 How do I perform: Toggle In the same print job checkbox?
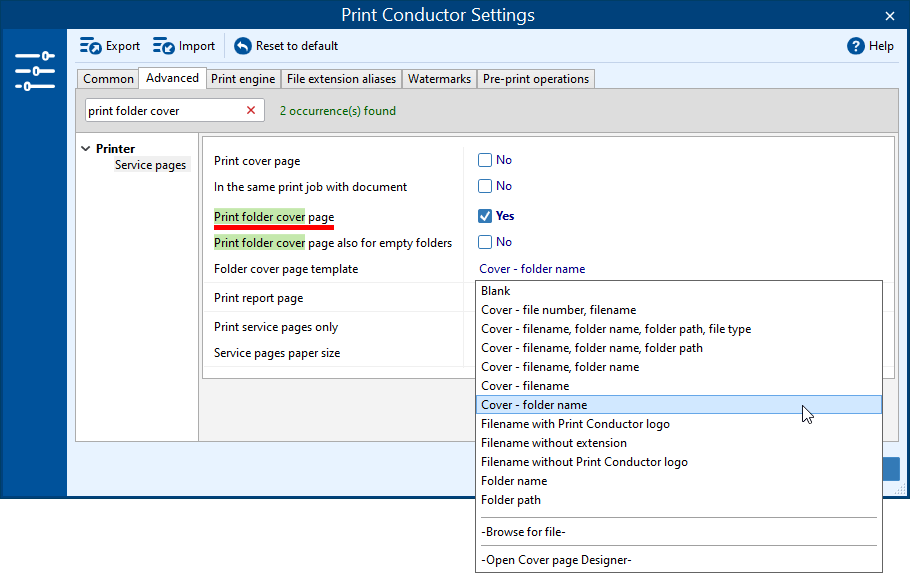click(485, 186)
